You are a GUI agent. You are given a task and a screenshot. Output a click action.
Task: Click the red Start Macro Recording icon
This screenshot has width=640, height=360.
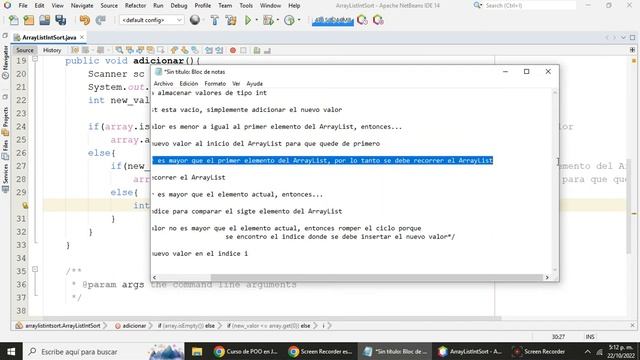[233, 50]
